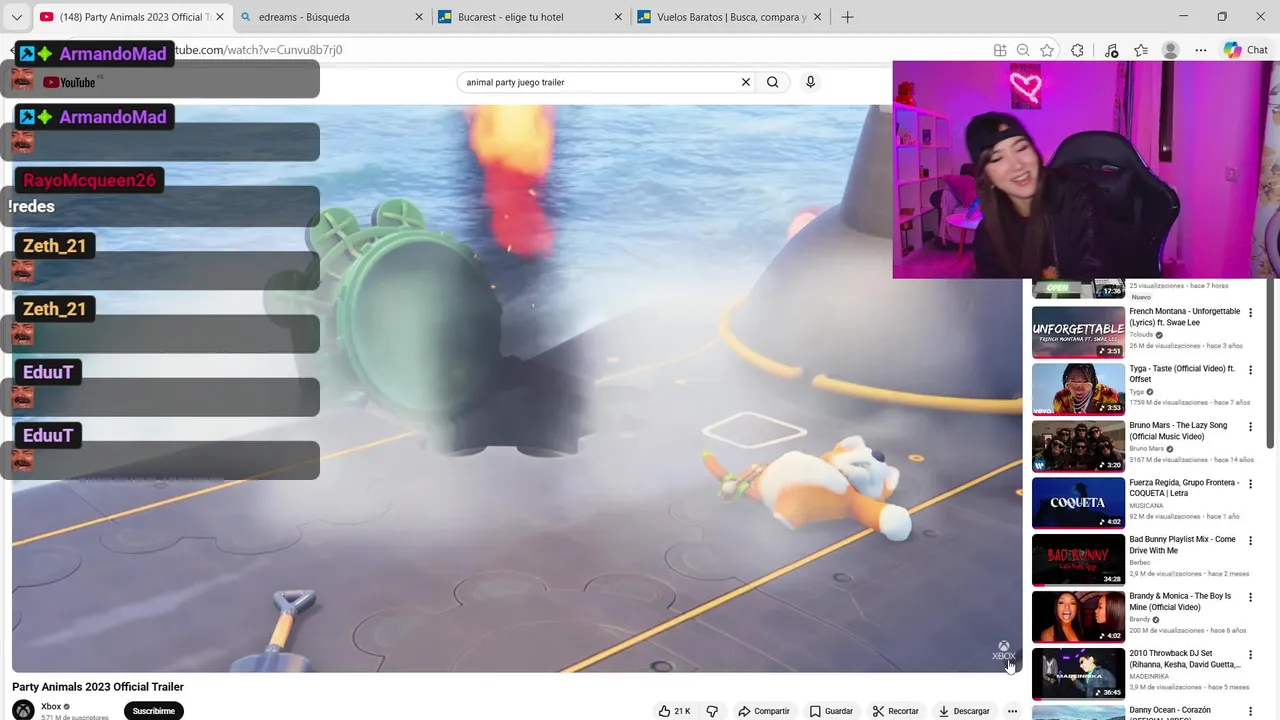Open options menu for Fuerza Regida COQUETA
Viewport: 1280px width, 720px height.
point(1250,484)
